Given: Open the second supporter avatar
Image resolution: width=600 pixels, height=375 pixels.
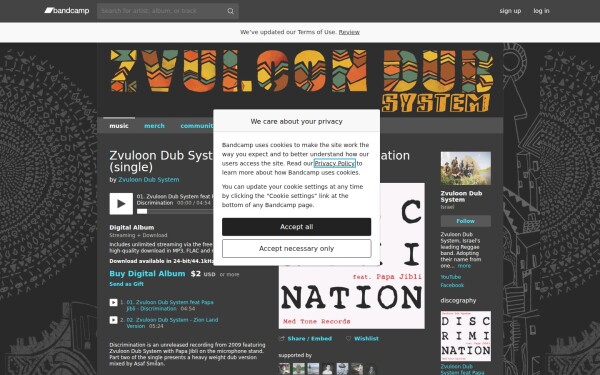Looking at the screenshot, I should click(x=299, y=369).
